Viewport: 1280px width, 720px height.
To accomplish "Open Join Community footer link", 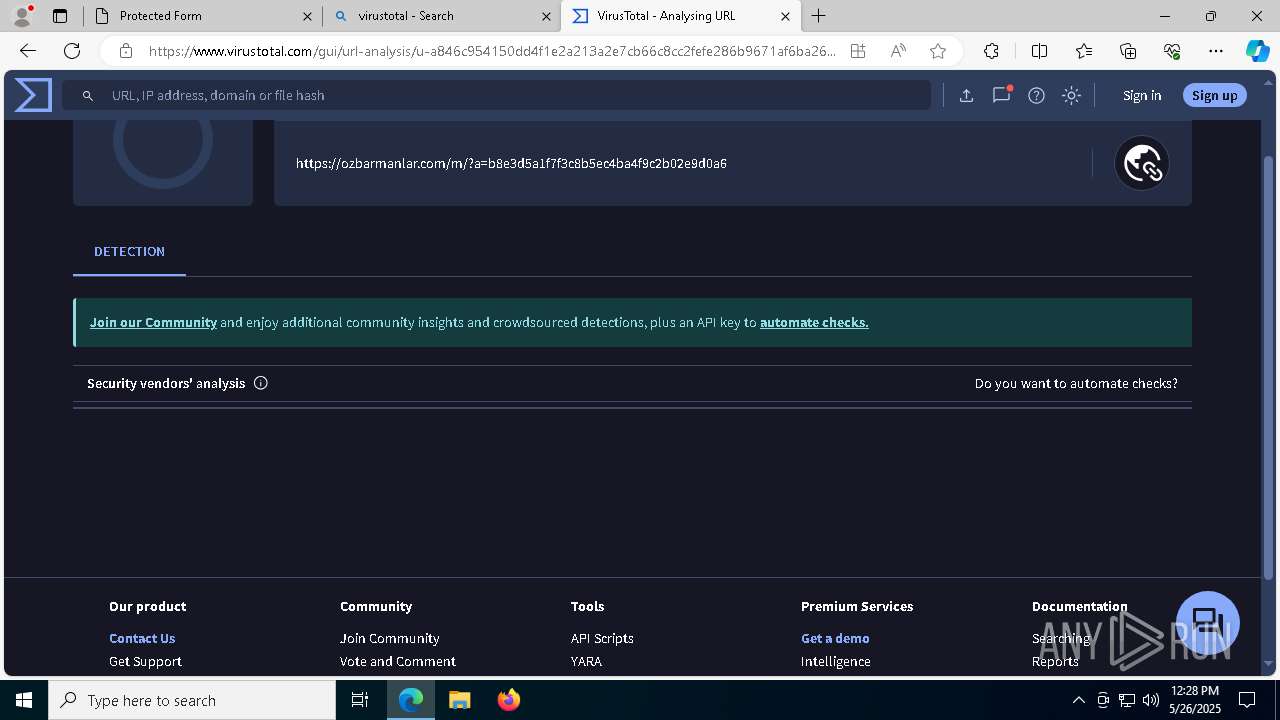I will (x=389, y=638).
